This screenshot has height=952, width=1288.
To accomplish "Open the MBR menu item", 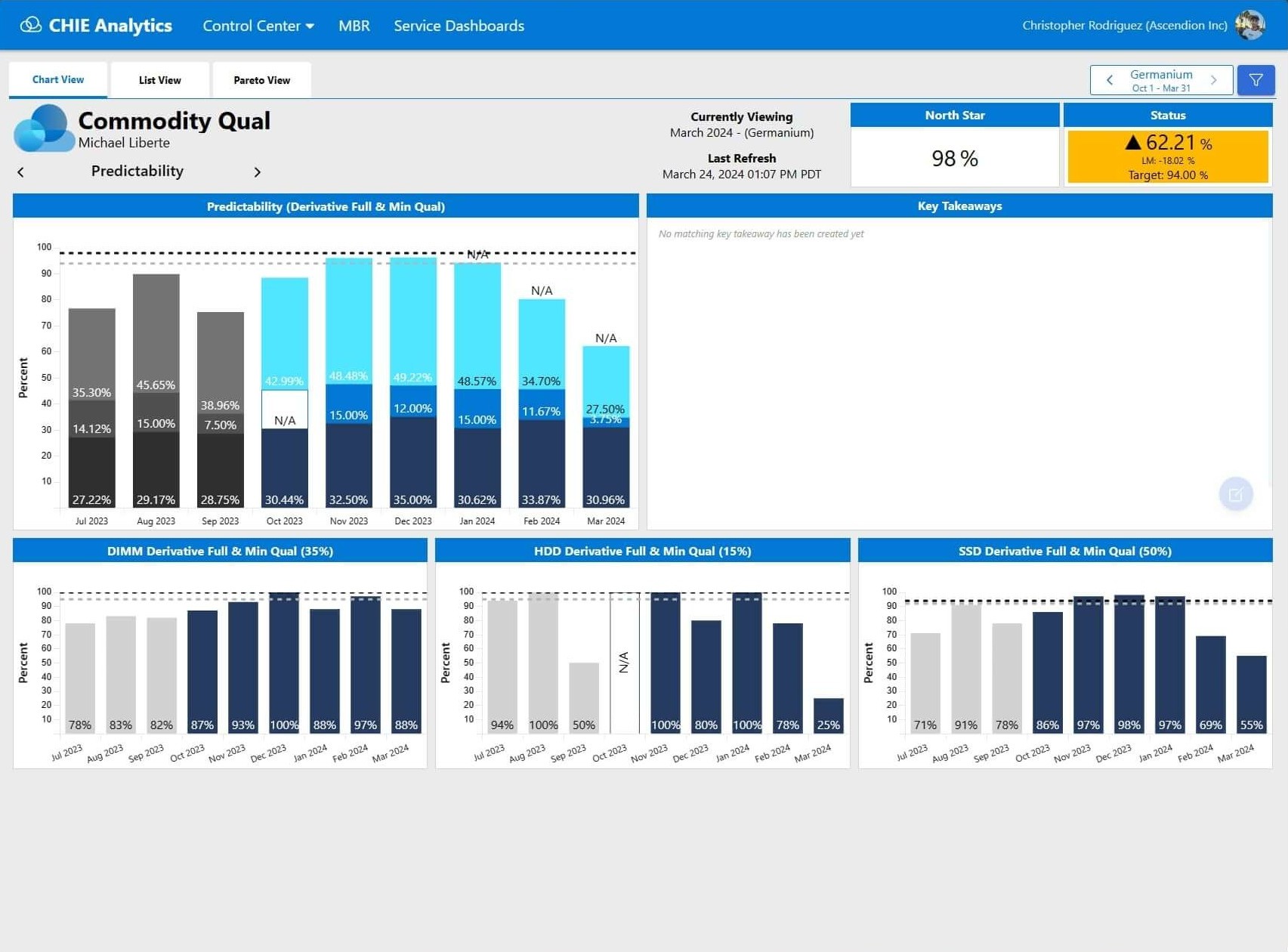I will 354,26.
